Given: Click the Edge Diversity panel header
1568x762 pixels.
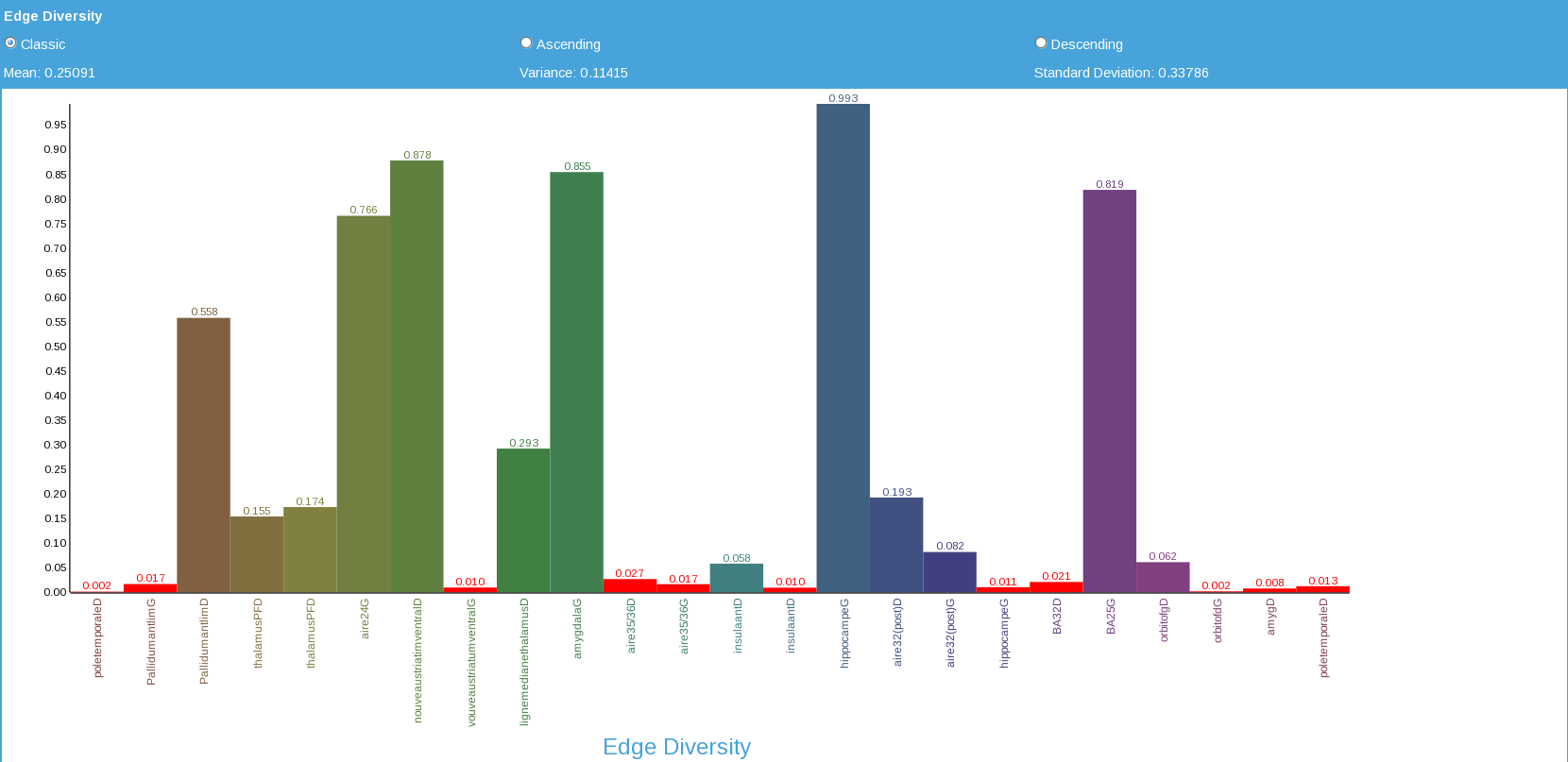Looking at the screenshot, I should tap(53, 16).
